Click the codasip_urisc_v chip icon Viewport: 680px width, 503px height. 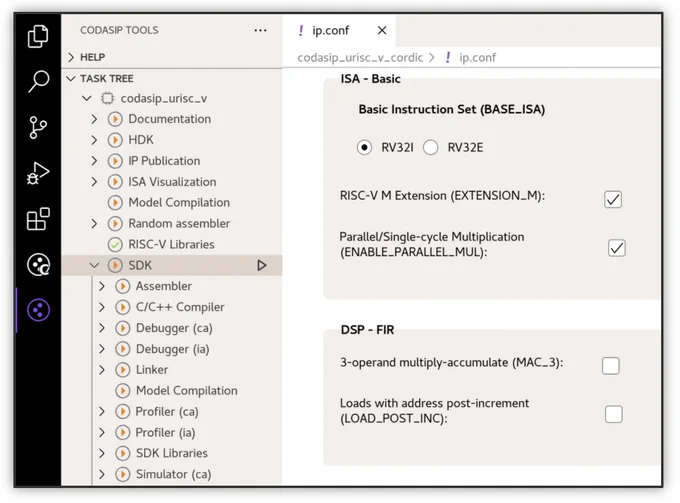[x=108, y=98]
